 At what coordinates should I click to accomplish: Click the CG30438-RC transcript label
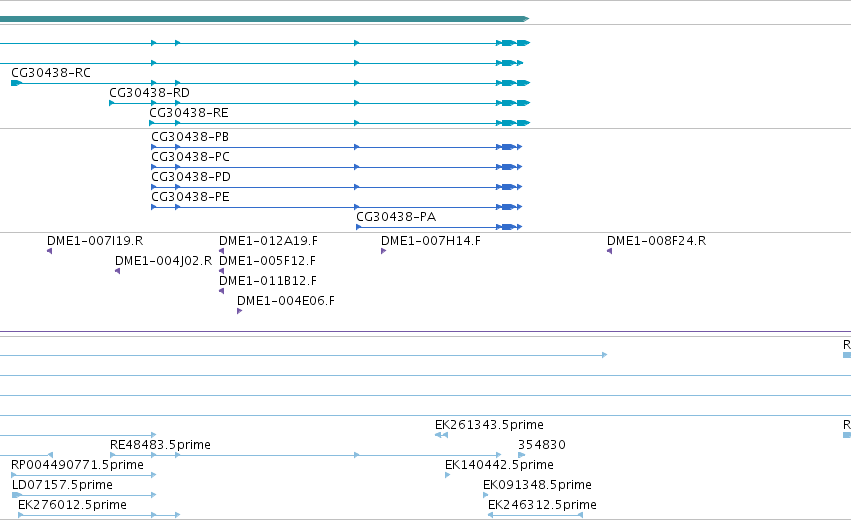point(51,73)
